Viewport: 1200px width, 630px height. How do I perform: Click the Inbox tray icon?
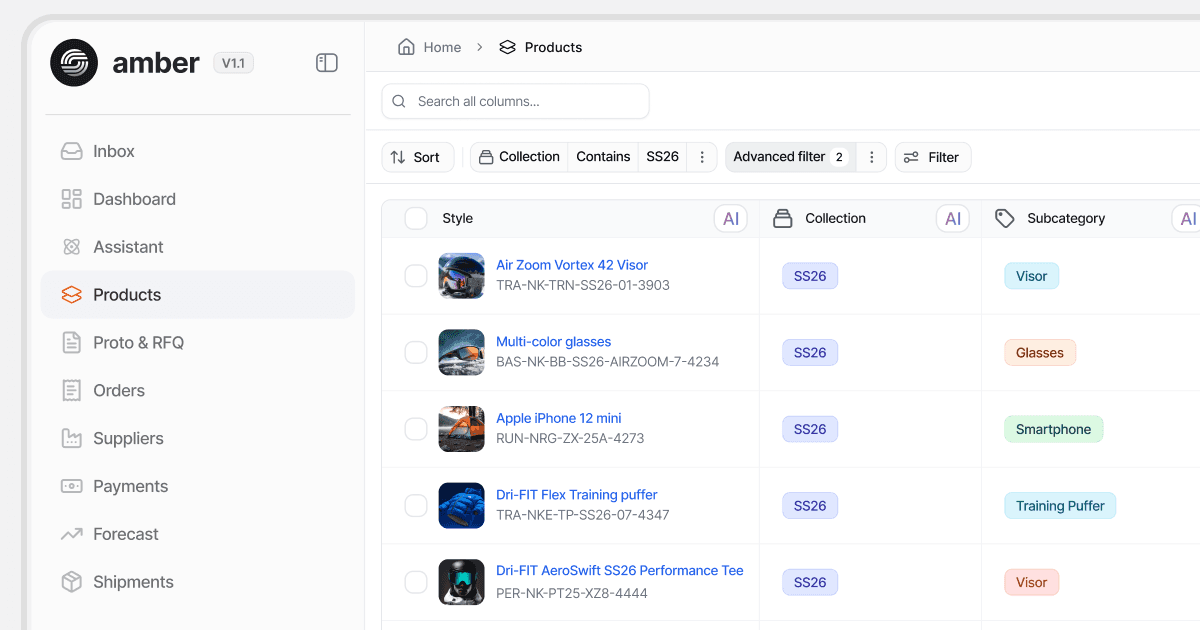71,151
